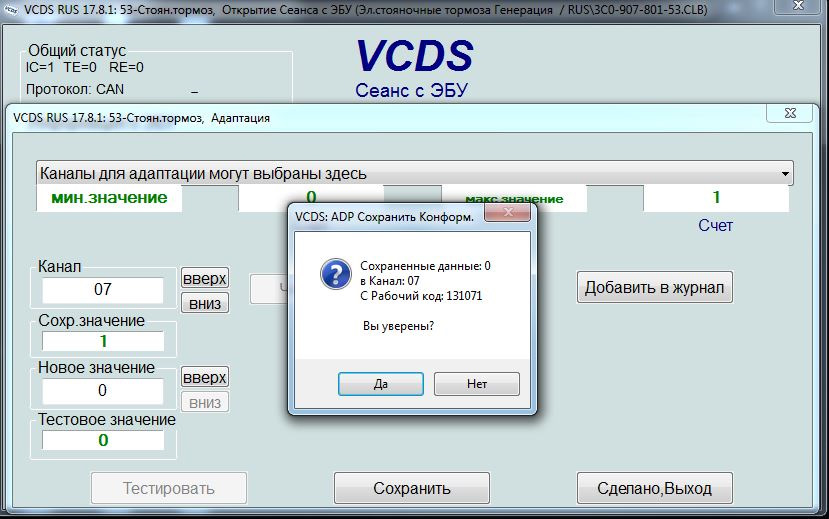Viewport: 829px width, 519px height.
Task: Decline saving with the Нет button
Action: pos(477,384)
